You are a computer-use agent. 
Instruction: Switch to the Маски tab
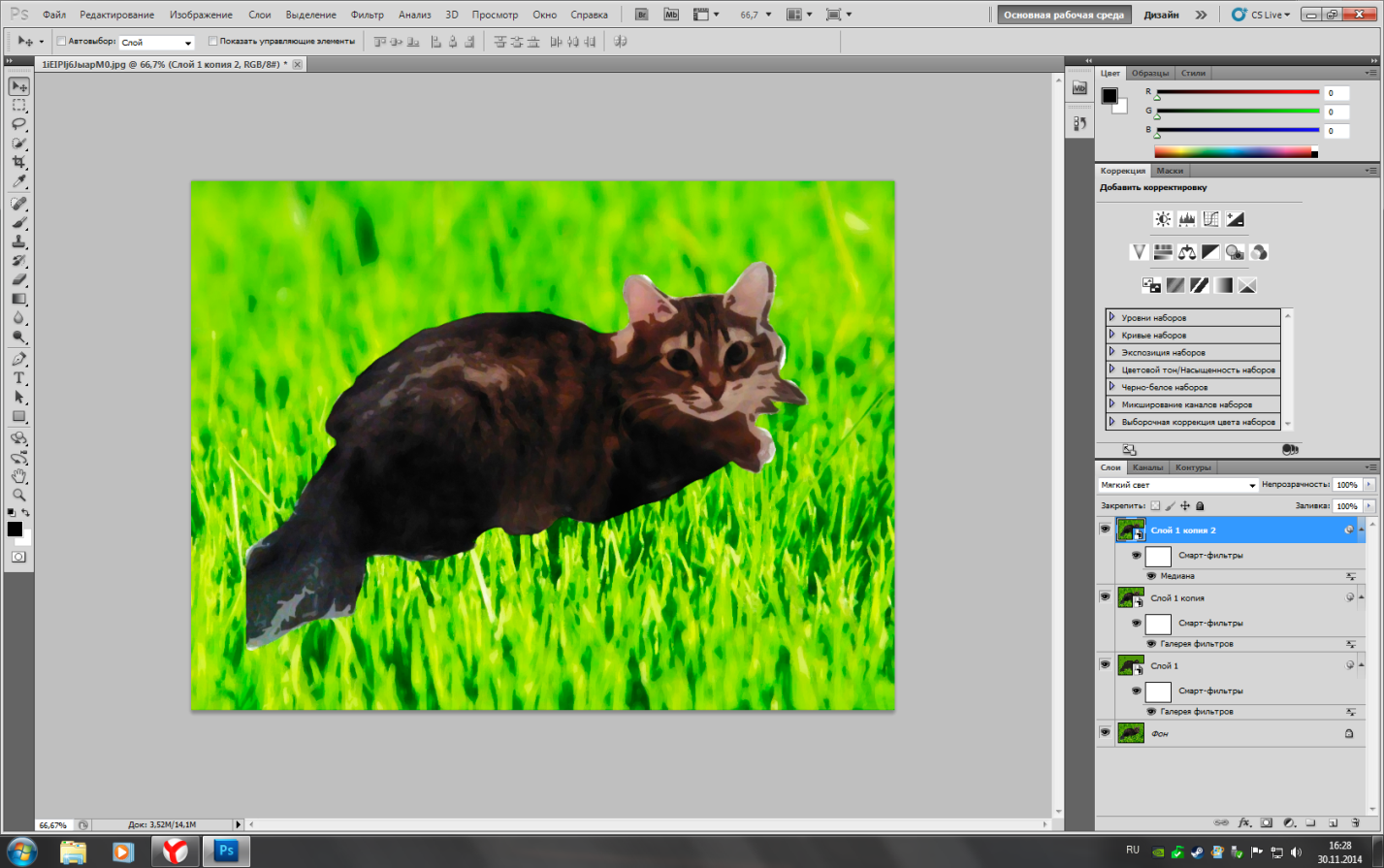(1170, 171)
